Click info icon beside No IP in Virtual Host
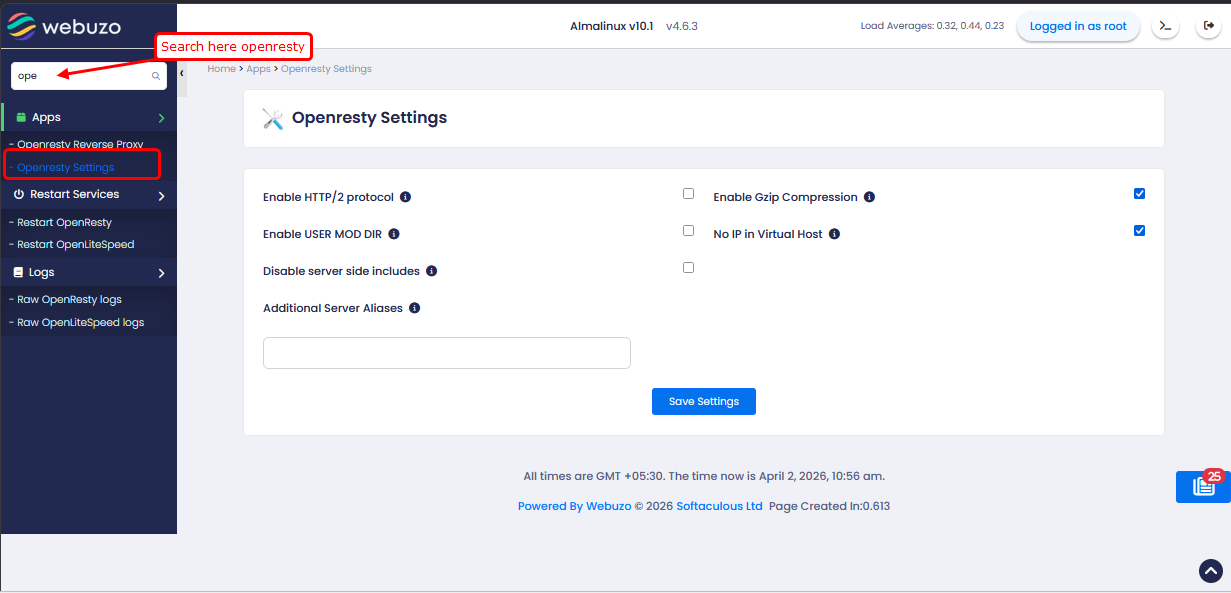 point(834,234)
